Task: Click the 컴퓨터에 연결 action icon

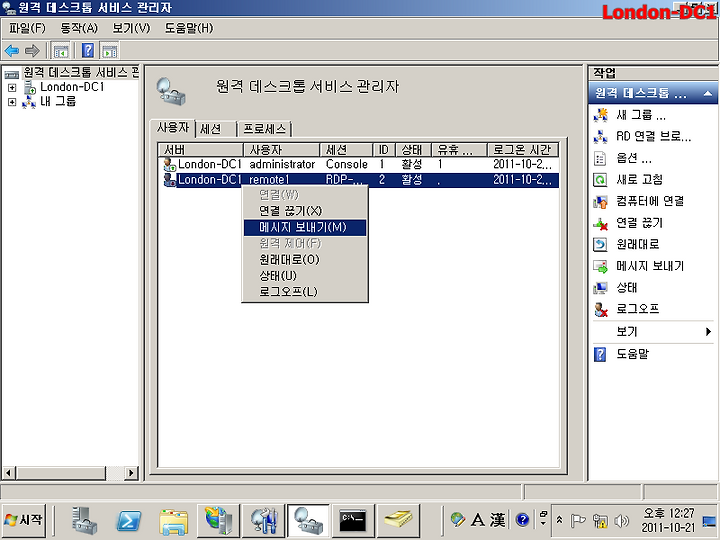Action: click(601, 201)
